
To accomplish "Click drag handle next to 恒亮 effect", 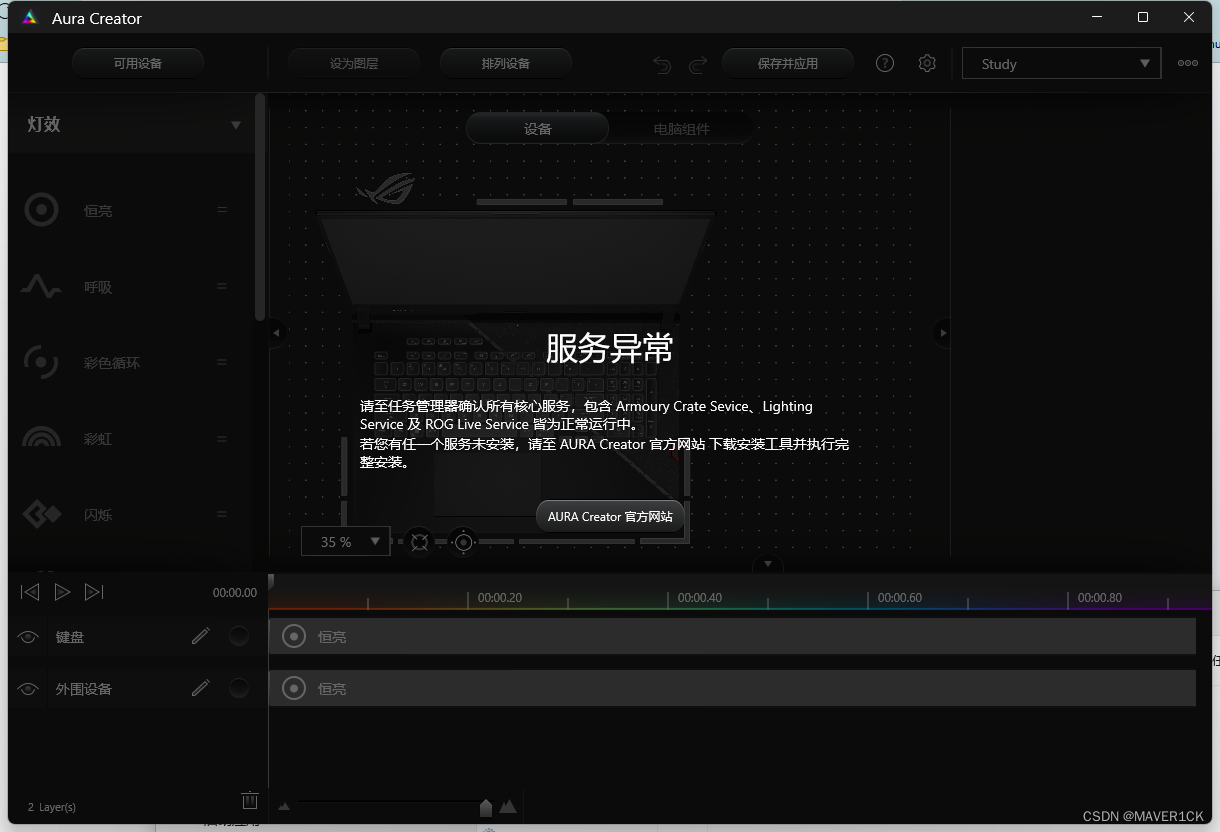I will point(222,210).
